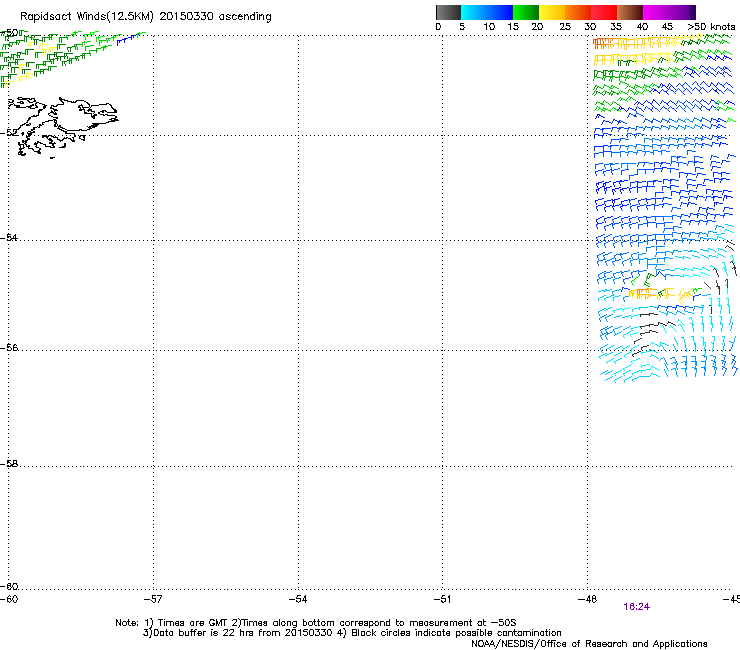This screenshot has width=740, height=650.
Task: Click the '>50 knots' legend label
Action: (711, 27)
